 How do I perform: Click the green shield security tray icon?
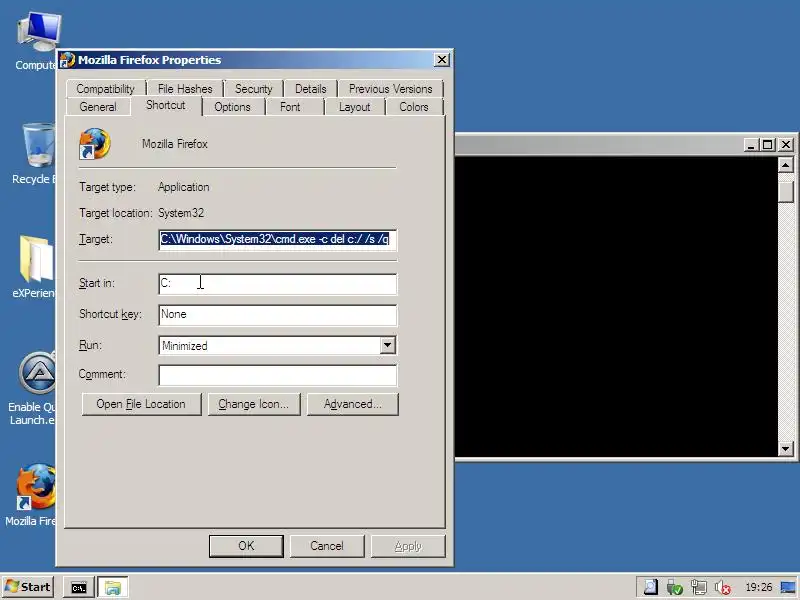coord(674,588)
